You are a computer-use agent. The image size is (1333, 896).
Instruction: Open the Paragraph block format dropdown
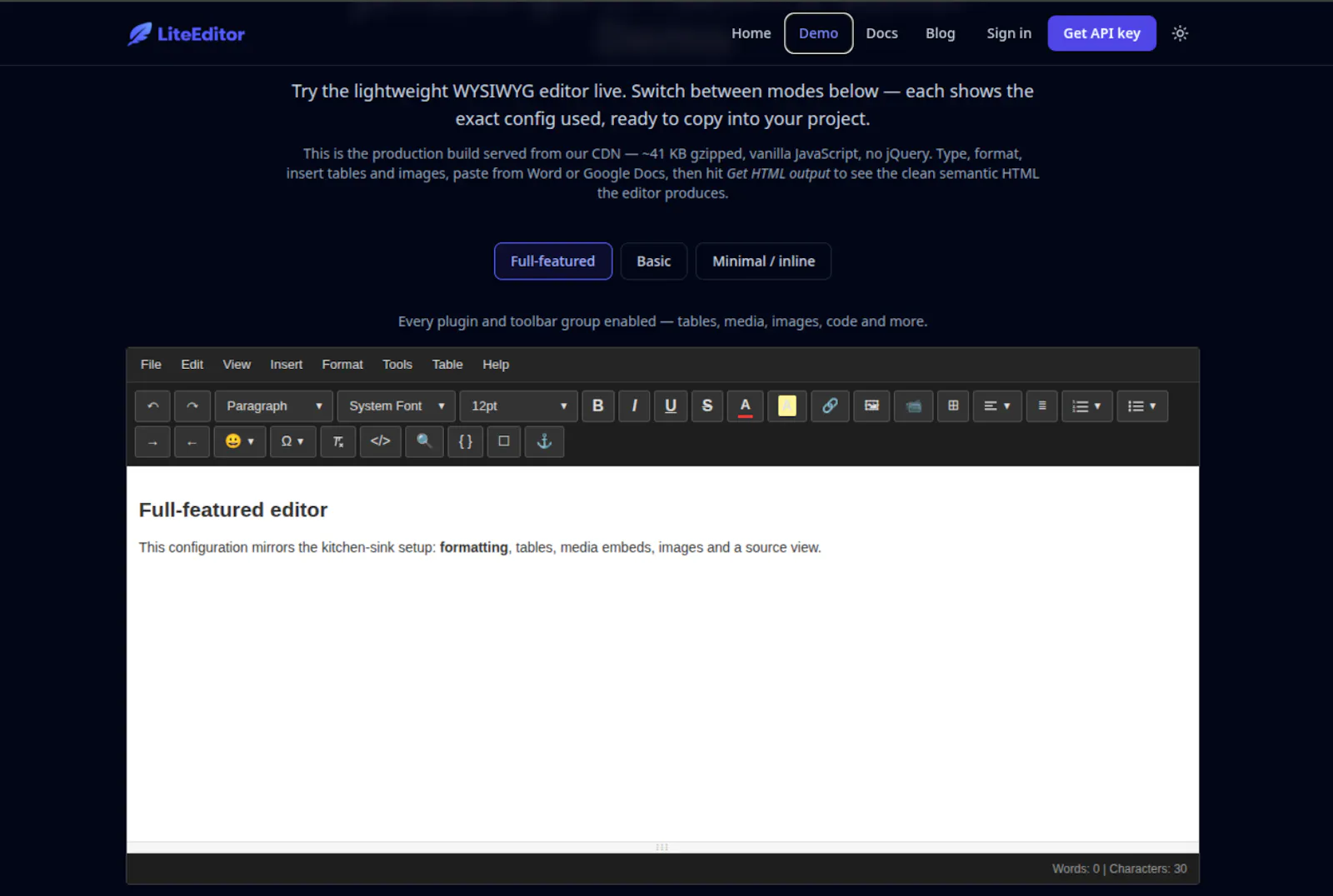click(x=274, y=406)
